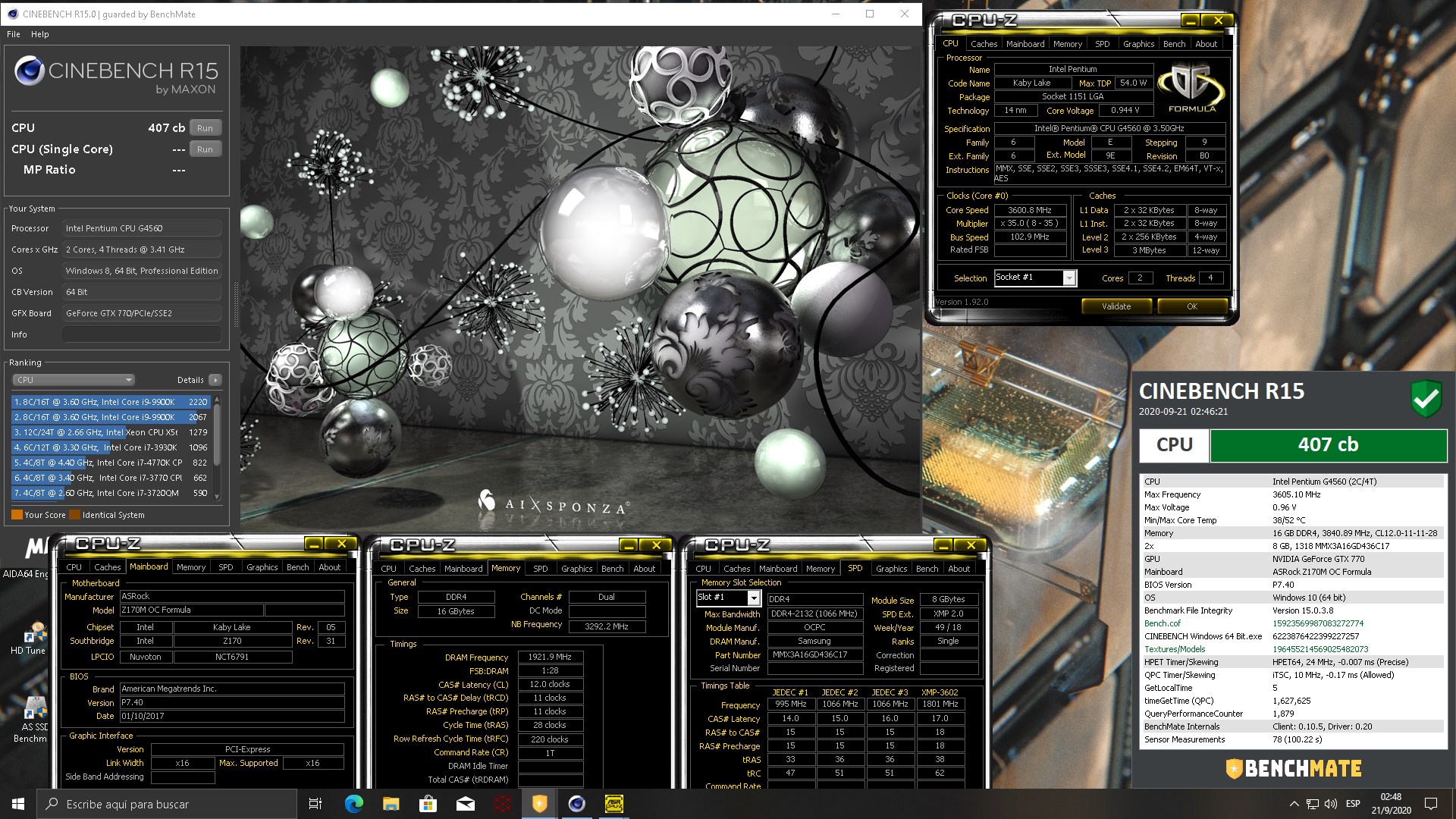Click the red app icon on taskbar

tap(502, 804)
